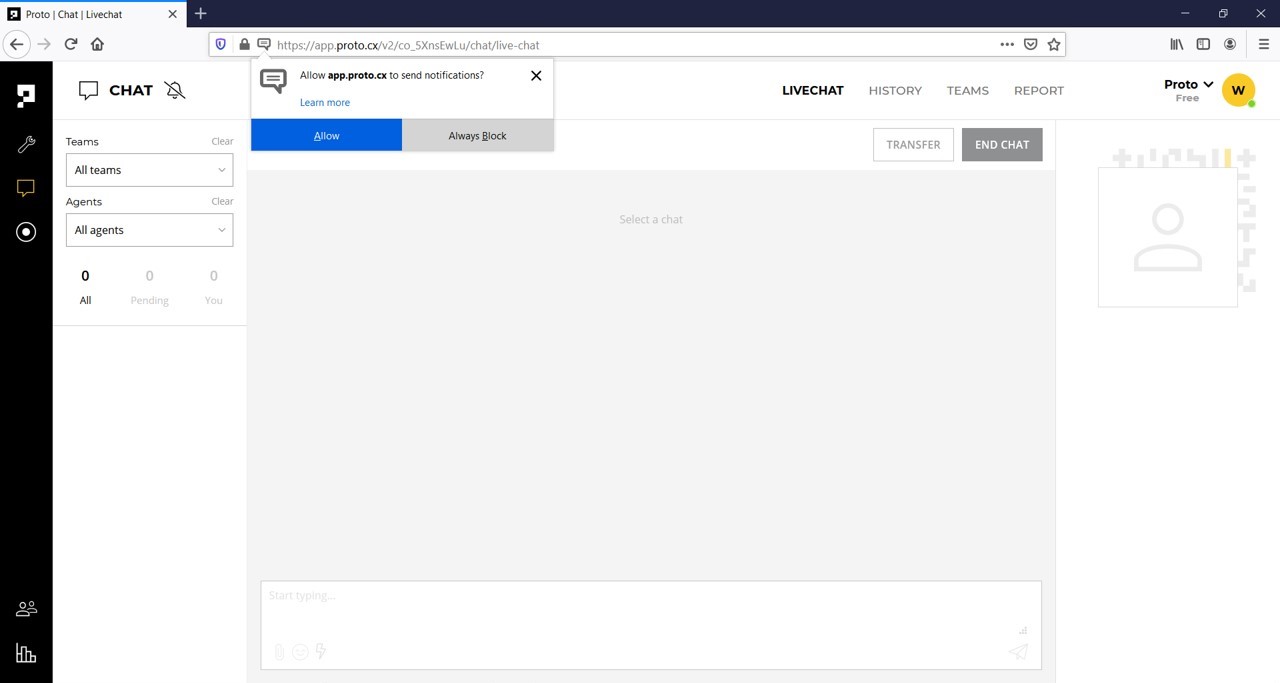The width and height of the screenshot is (1280, 683).
Task: Open the Firefox hamburger menu
Action: 1264,44
